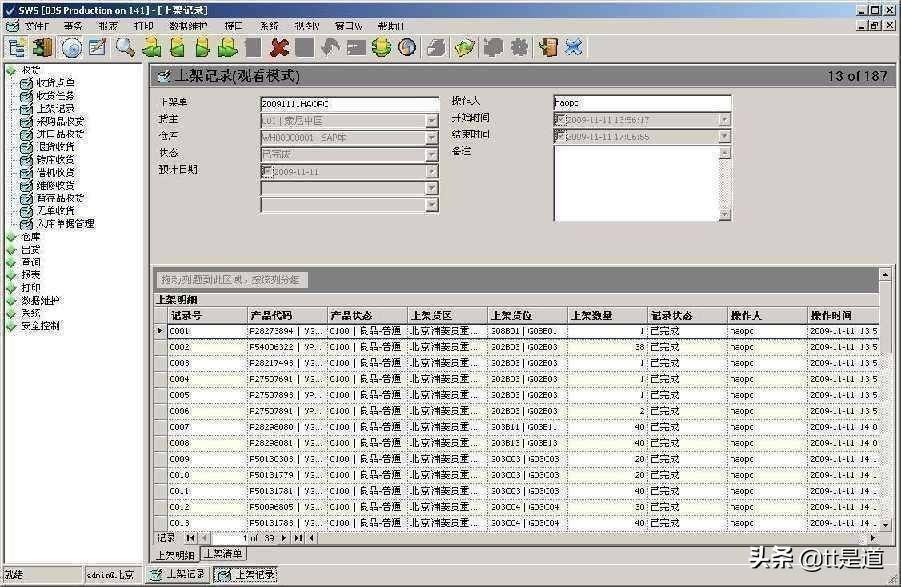Click the last-record button in grid navigator
This screenshot has width=901, height=587.
pos(298,538)
